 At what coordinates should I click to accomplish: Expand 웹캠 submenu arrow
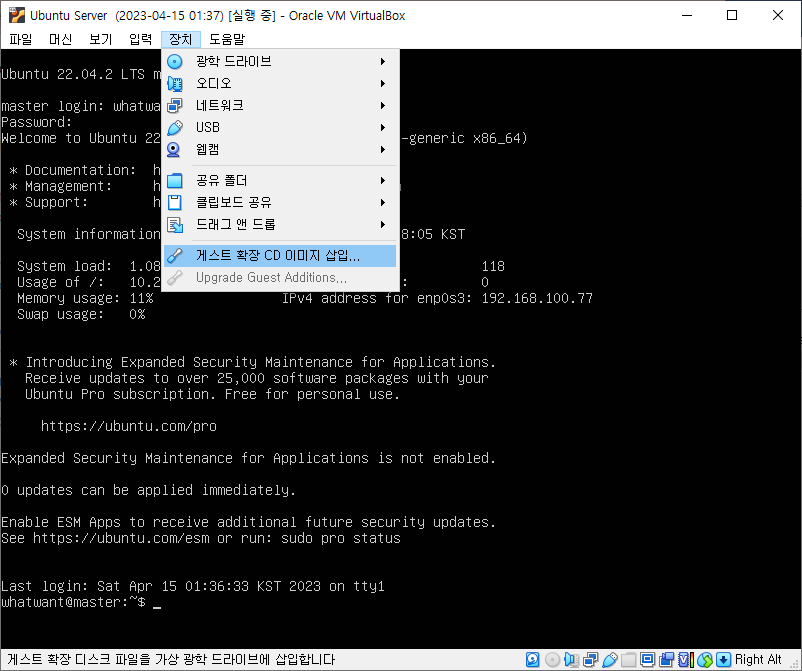point(383,149)
